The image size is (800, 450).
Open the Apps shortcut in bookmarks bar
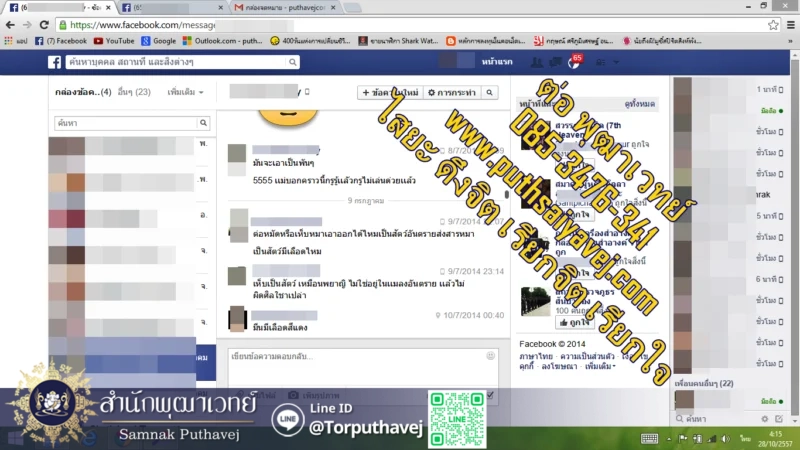(x=15, y=41)
